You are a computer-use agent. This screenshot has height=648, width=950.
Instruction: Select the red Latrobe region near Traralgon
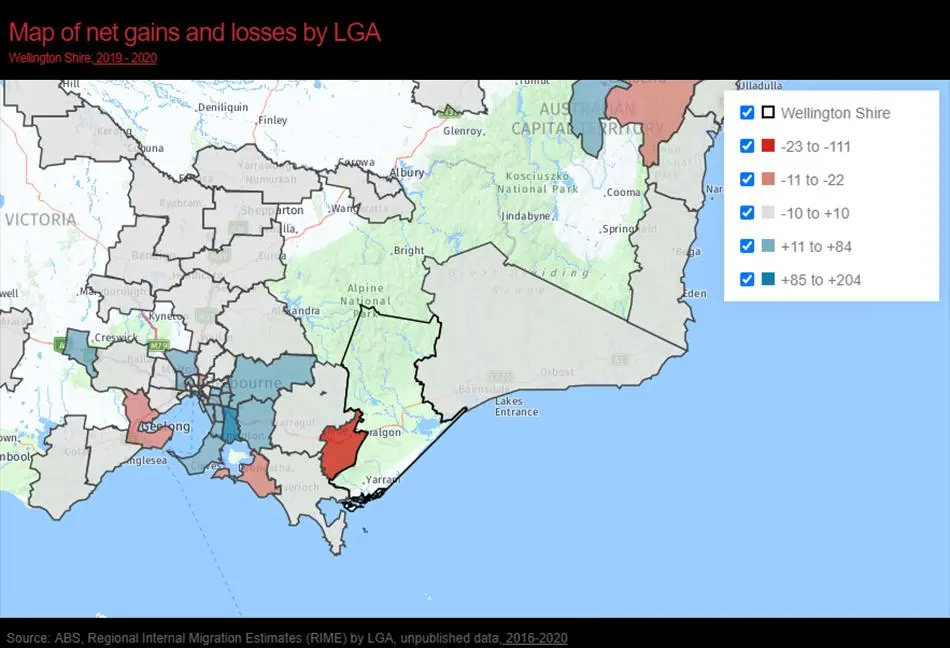tap(341, 445)
